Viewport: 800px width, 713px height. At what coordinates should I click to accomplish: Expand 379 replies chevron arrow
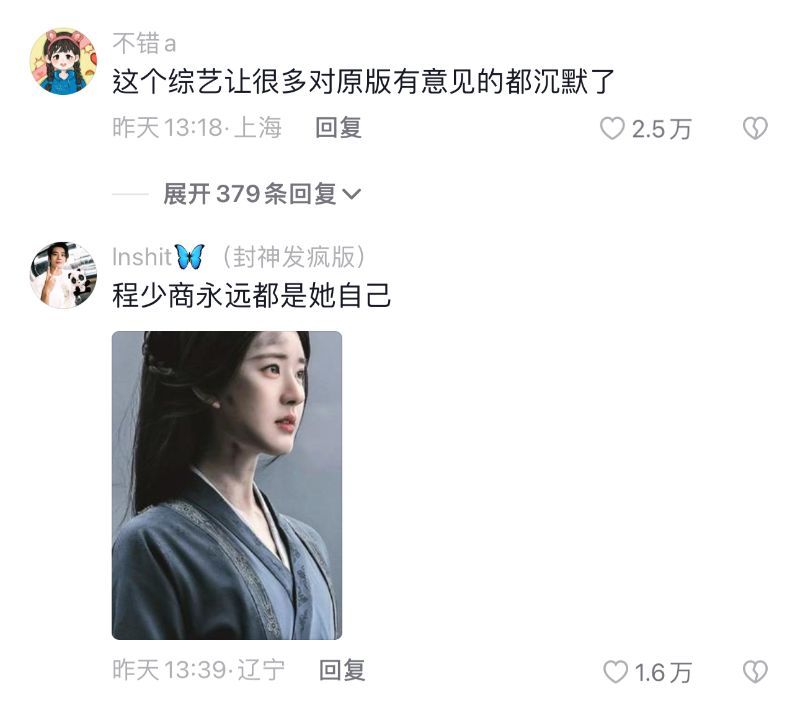tap(352, 194)
